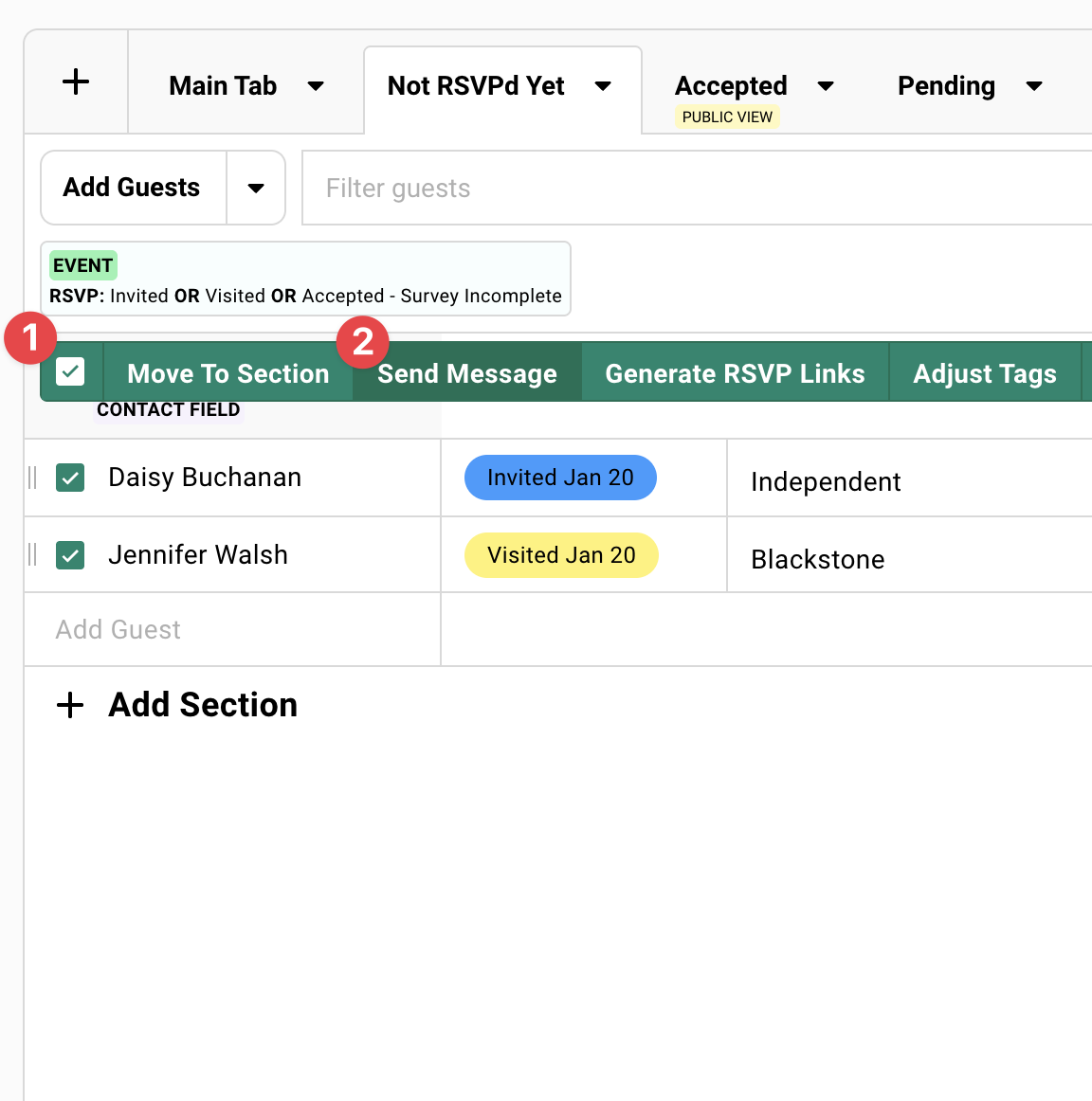
Task: Click the yellow Visited Jan 20 status pill
Action: coord(561,555)
